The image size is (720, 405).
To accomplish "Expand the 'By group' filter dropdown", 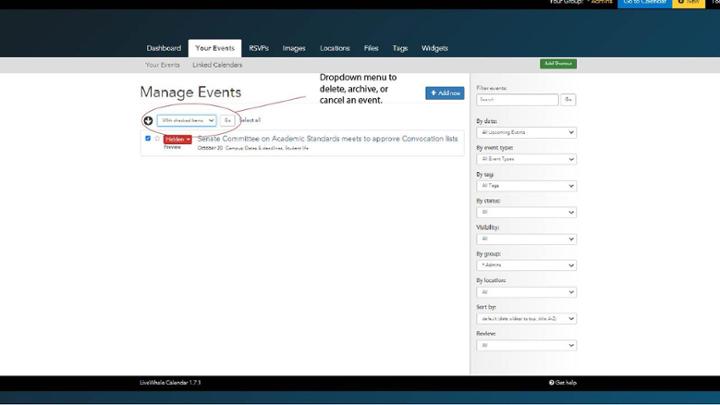I will pos(526,265).
